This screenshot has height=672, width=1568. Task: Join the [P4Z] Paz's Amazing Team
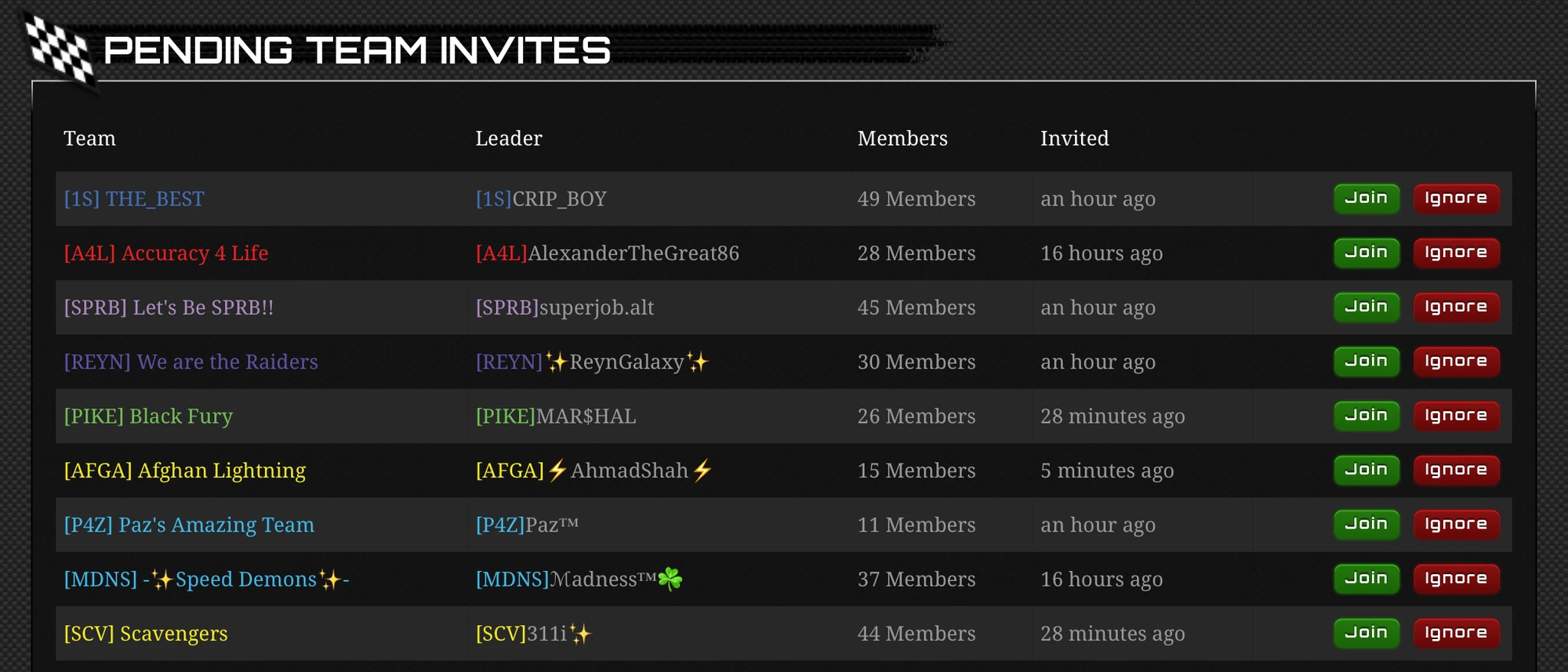[x=1366, y=525]
